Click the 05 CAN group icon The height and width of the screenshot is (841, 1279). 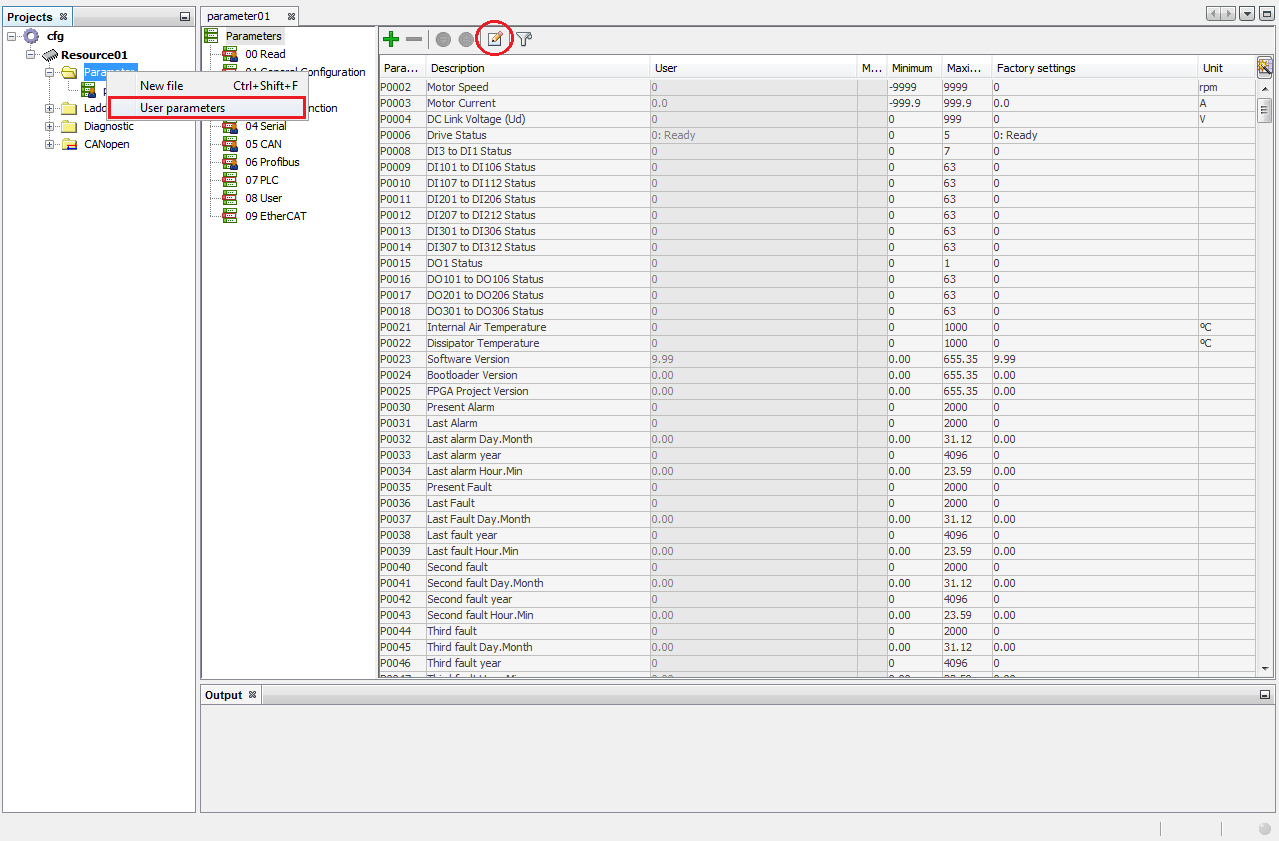click(x=231, y=144)
